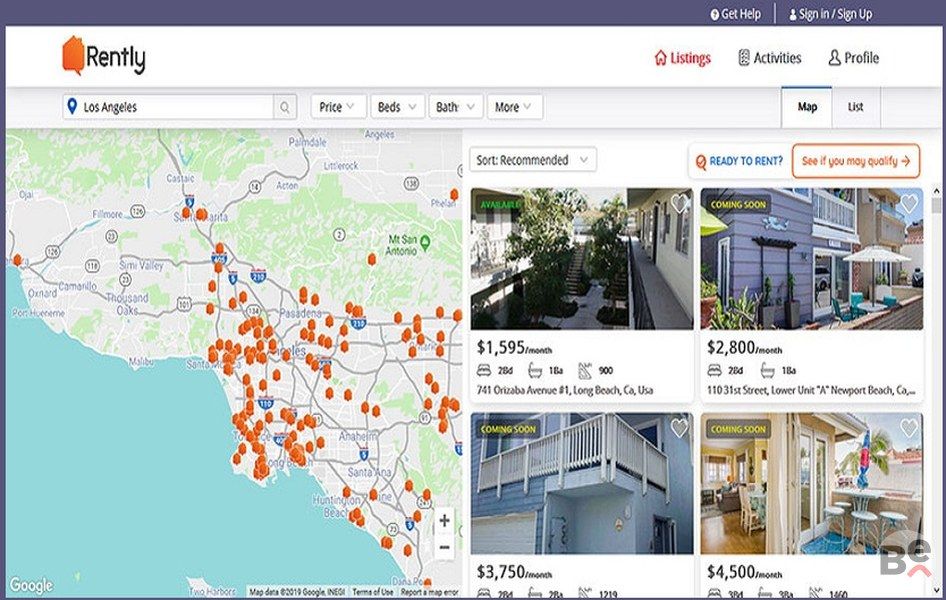Click the Rently logo
The height and width of the screenshot is (600, 946).
click(104, 57)
